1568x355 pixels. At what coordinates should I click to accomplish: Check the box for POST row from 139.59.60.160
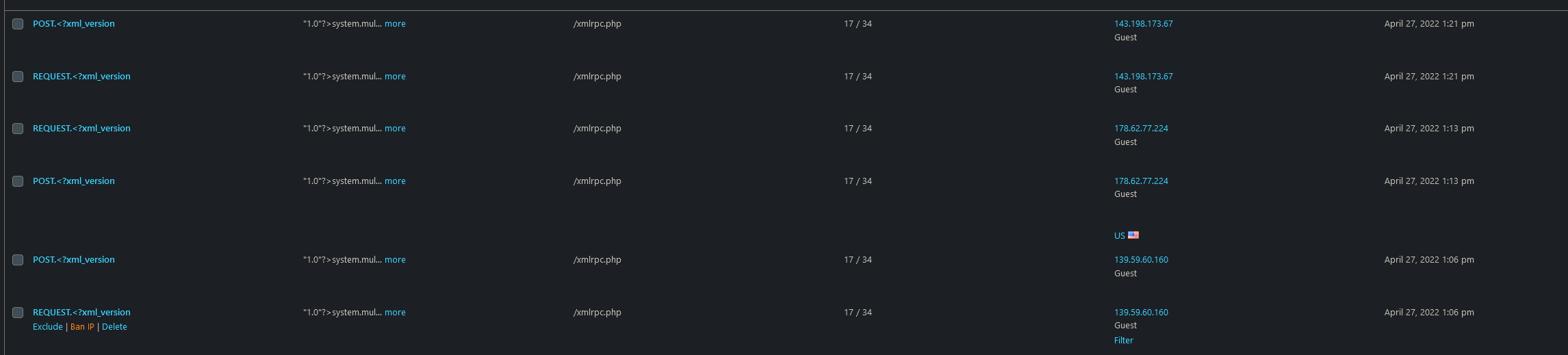18,260
